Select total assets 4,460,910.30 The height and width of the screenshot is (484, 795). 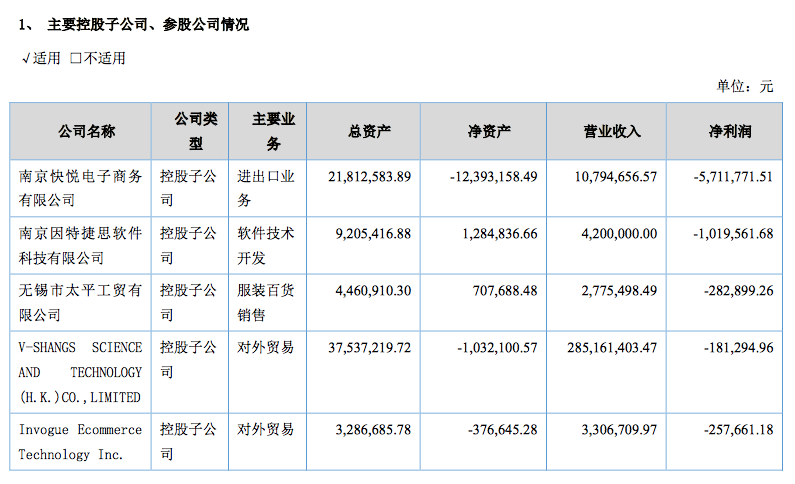(373, 290)
